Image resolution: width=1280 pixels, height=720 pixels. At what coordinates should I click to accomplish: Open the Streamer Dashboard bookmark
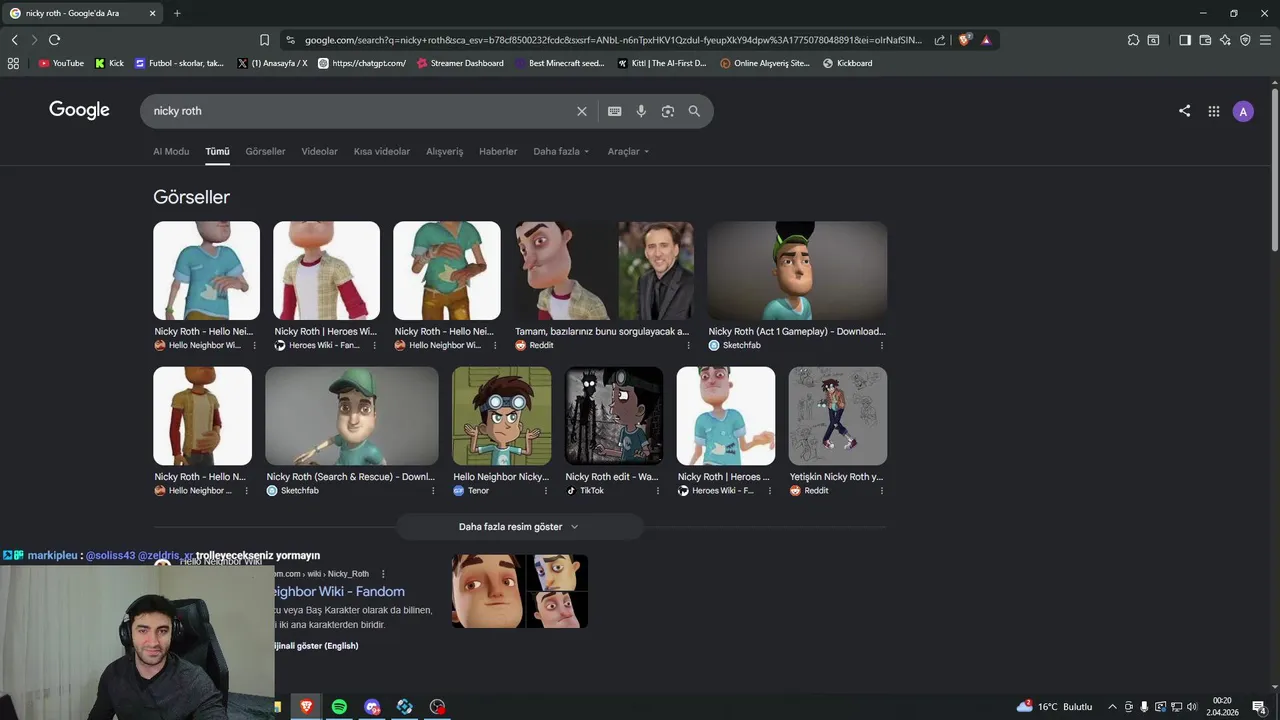(460, 63)
